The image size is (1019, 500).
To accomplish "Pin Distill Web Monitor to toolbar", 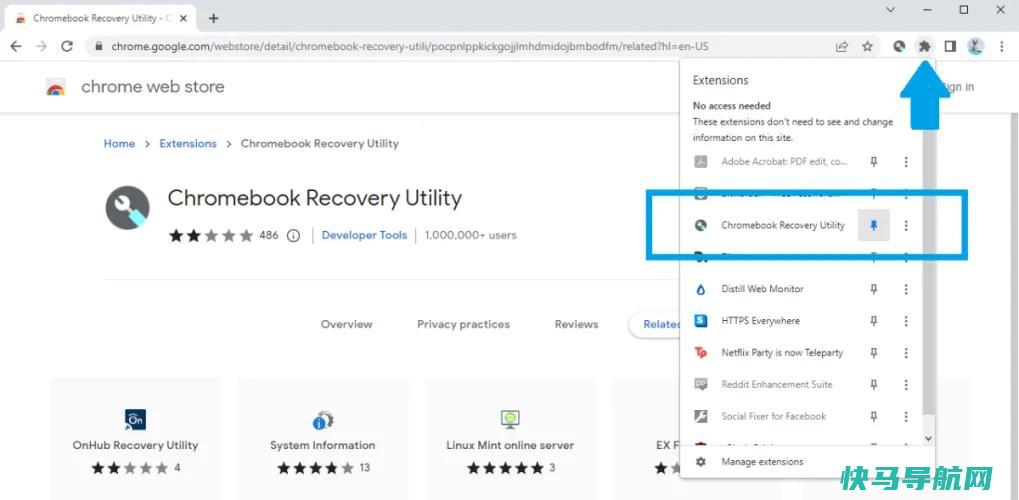I will [x=874, y=289].
